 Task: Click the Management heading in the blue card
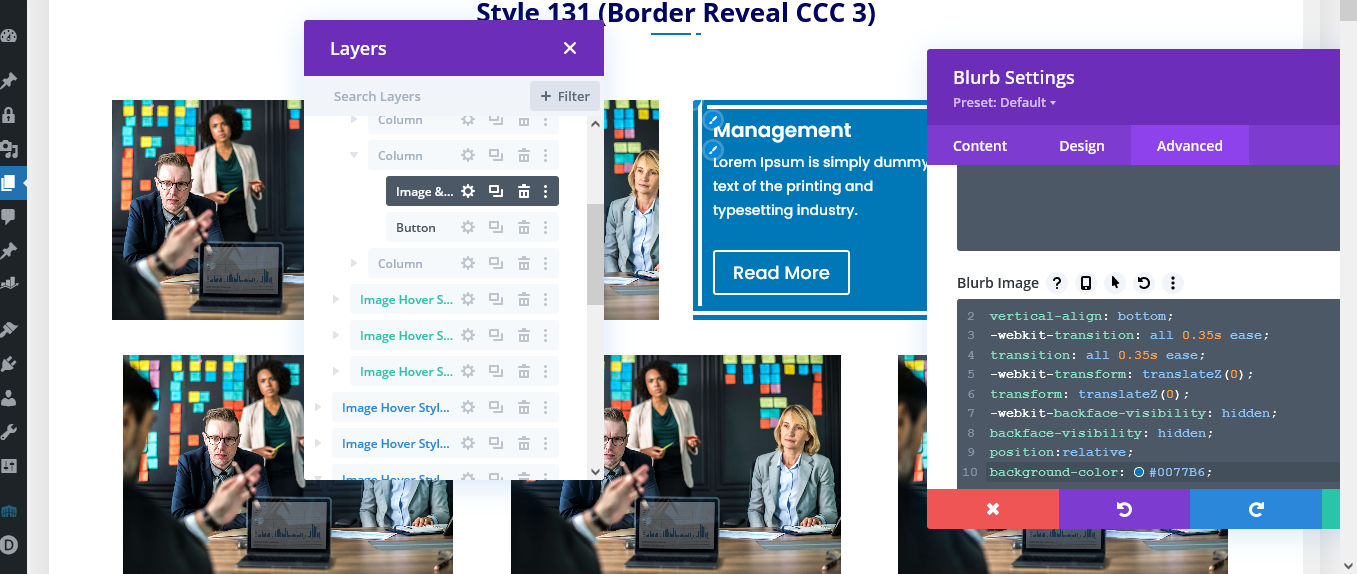[782, 130]
